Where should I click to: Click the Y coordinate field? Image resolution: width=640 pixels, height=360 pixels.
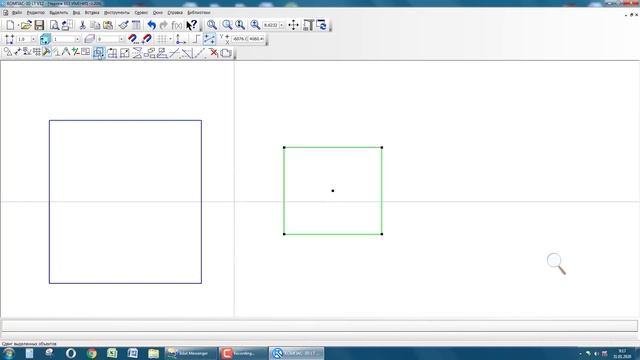click(x=256, y=39)
